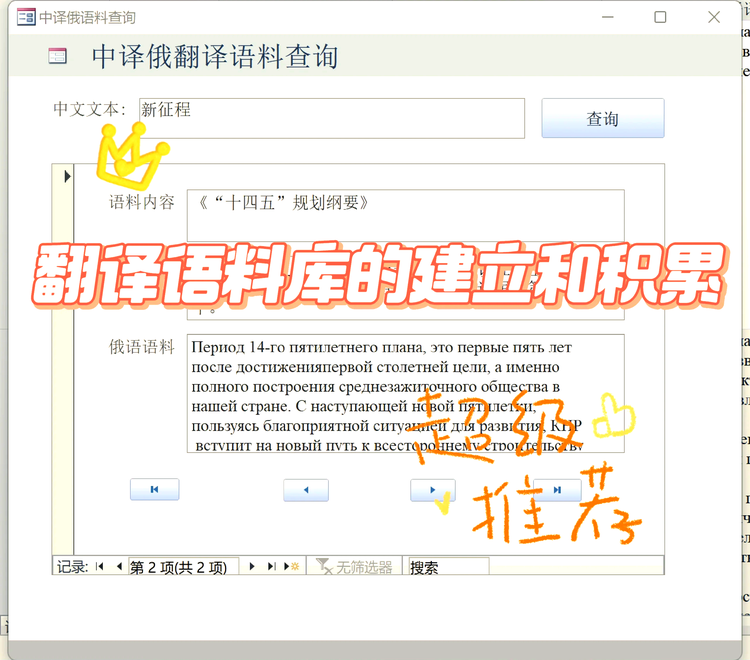Click the 中文文本 input field containing 新征程

pos(331,118)
